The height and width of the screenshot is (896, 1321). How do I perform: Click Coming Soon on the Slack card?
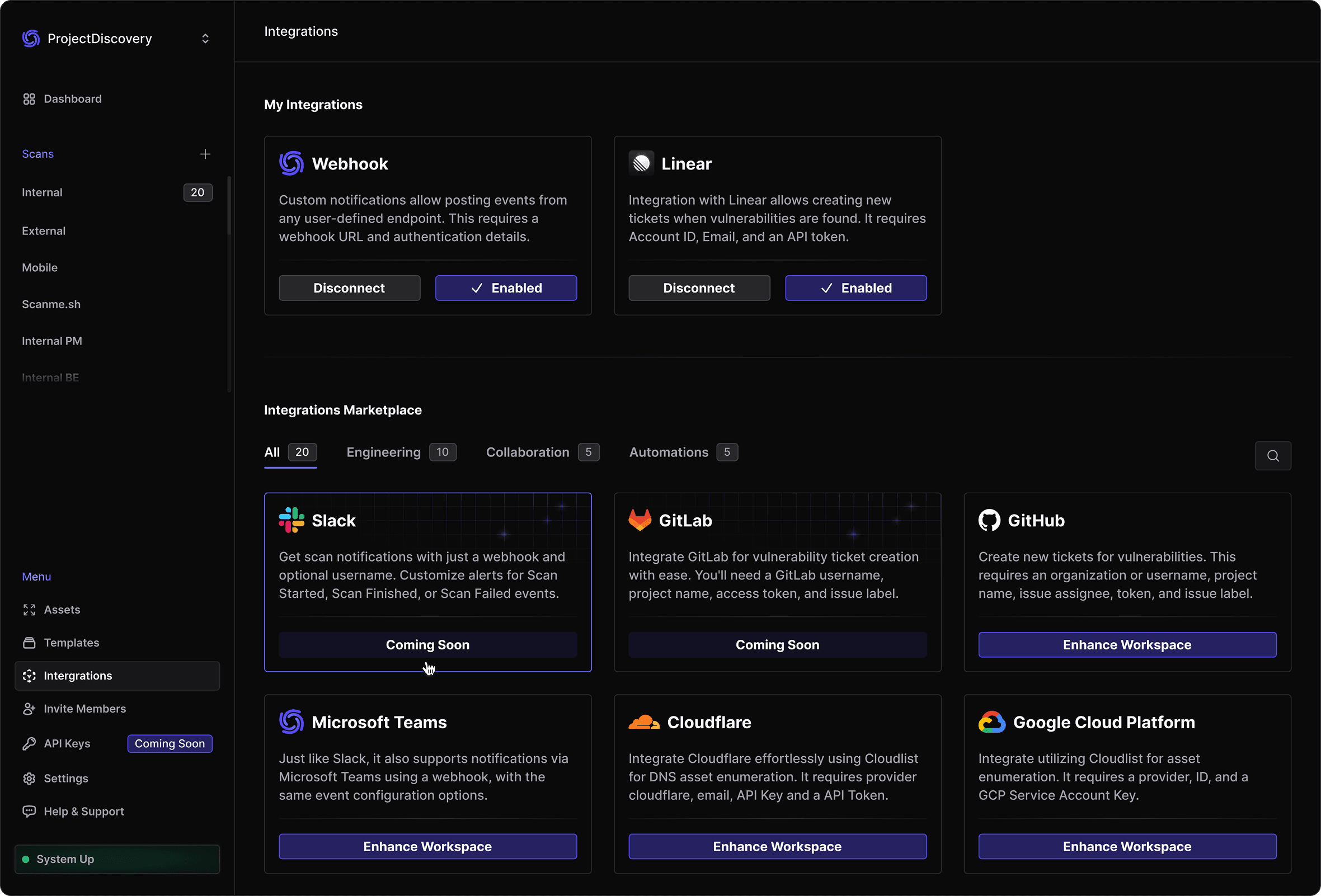coord(428,645)
